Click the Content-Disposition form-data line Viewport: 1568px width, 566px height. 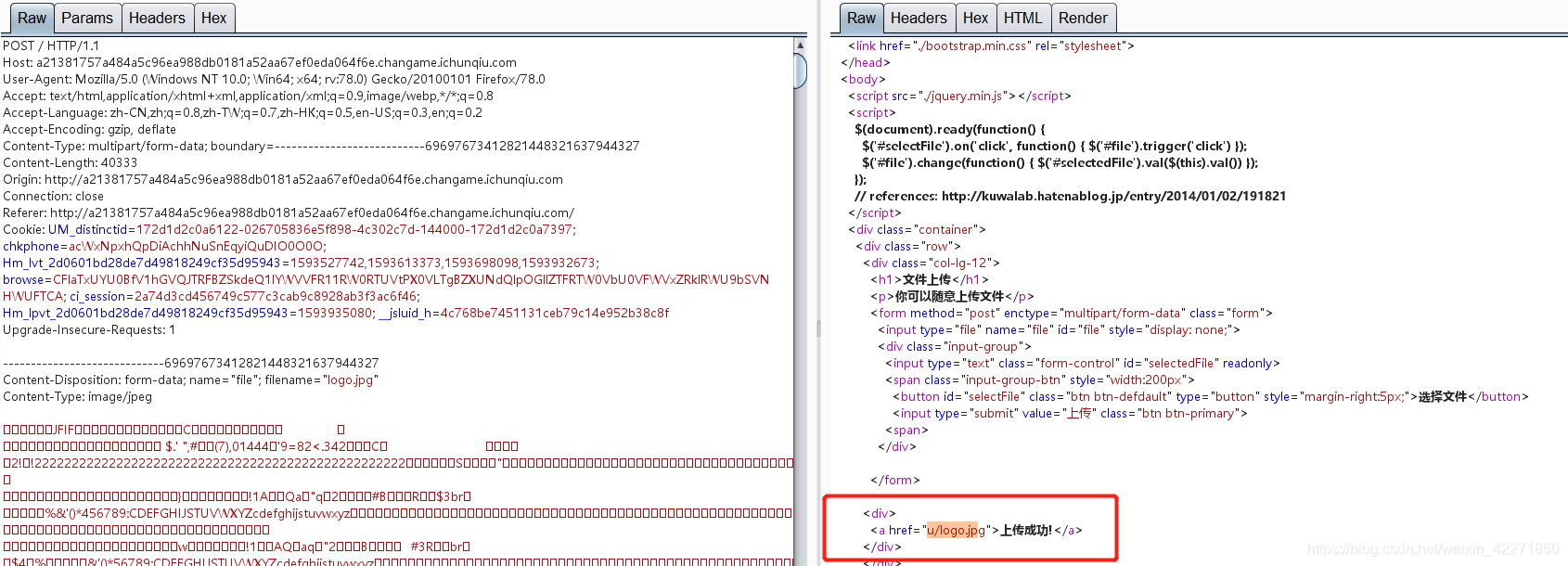tap(190, 379)
